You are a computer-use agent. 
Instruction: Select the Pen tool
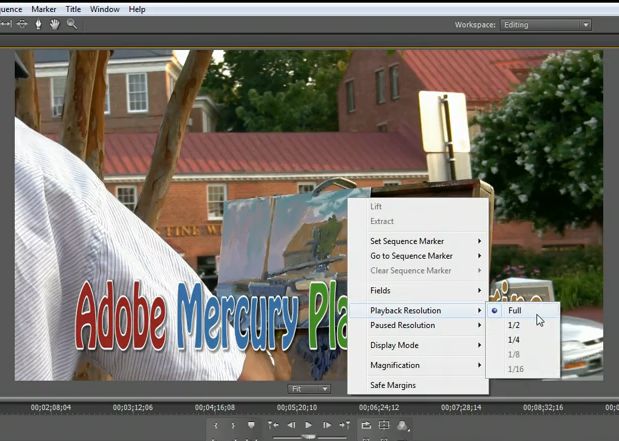tap(38, 24)
